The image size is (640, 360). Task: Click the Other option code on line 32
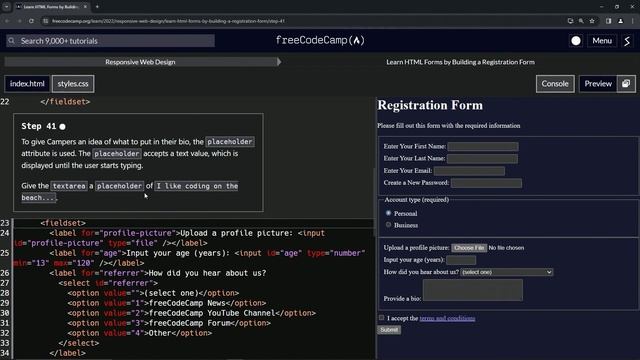point(140,333)
